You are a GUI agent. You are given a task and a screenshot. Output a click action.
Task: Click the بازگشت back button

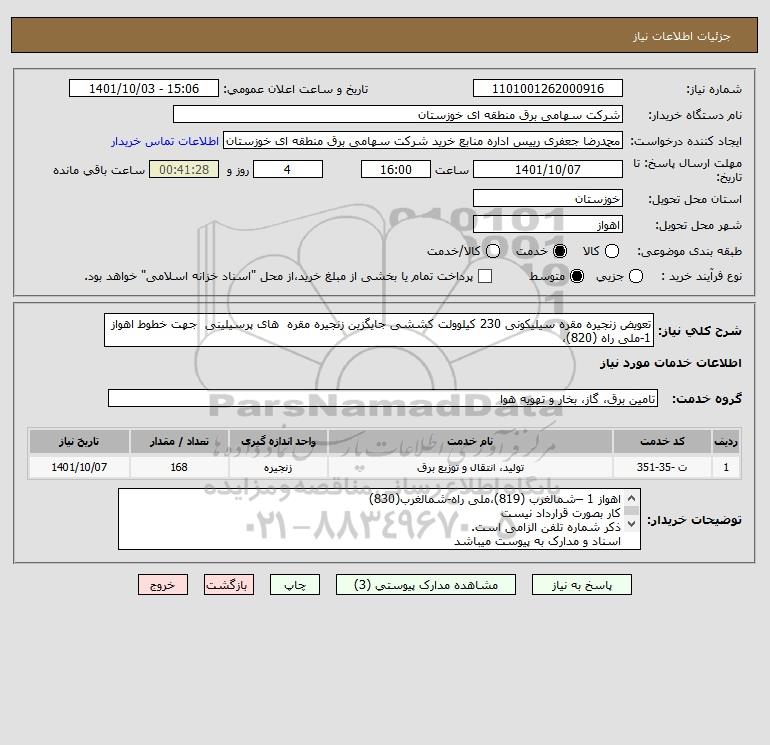229,585
